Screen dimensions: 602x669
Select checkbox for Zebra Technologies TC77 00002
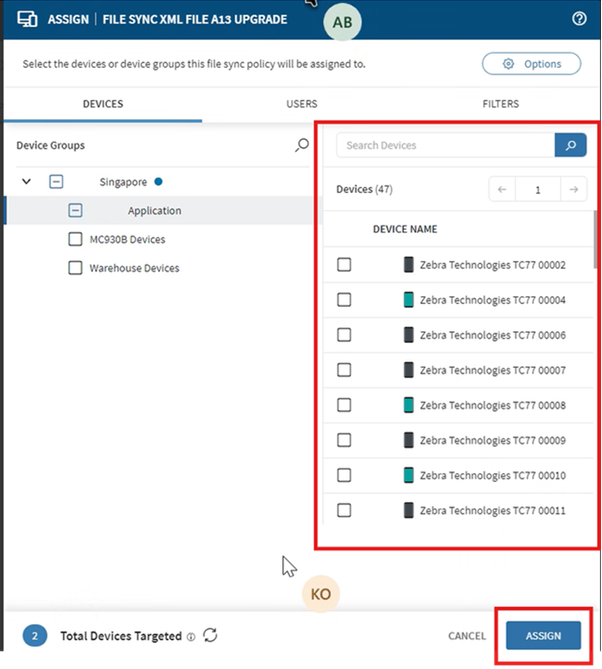(344, 265)
